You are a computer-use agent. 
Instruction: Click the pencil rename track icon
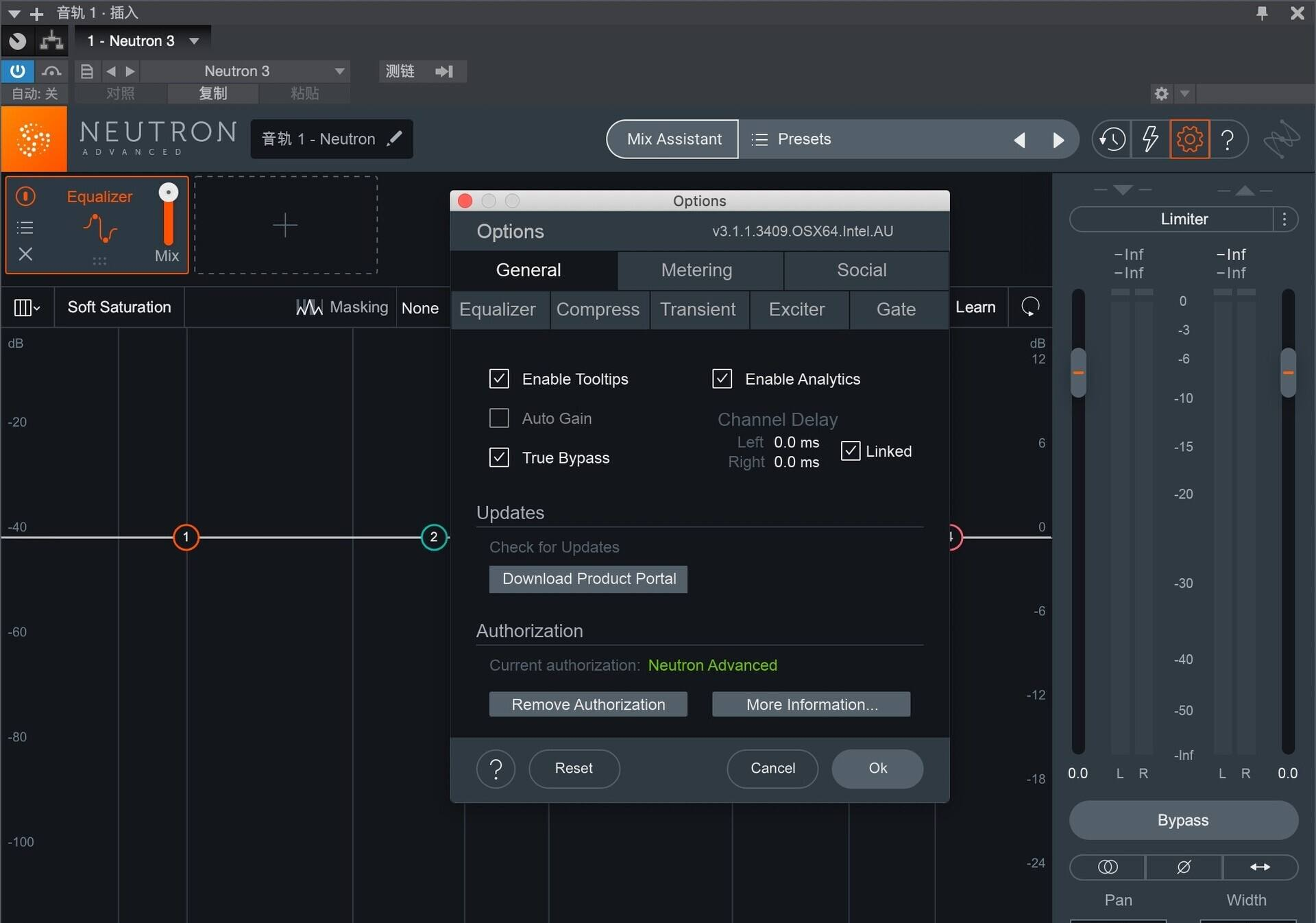tap(394, 139)
